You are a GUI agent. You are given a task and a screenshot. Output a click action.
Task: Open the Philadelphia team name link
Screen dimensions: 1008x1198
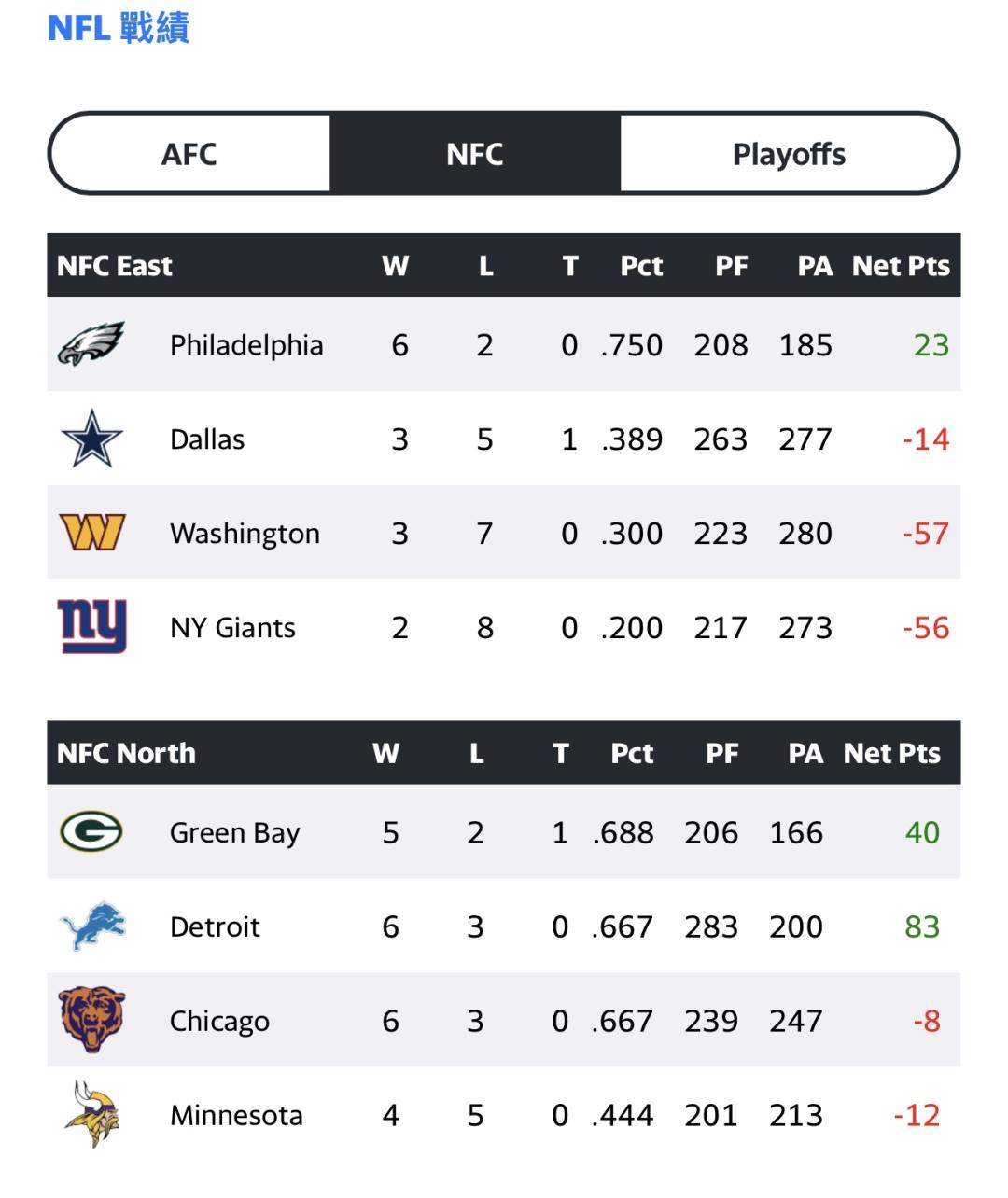(246, 345)
